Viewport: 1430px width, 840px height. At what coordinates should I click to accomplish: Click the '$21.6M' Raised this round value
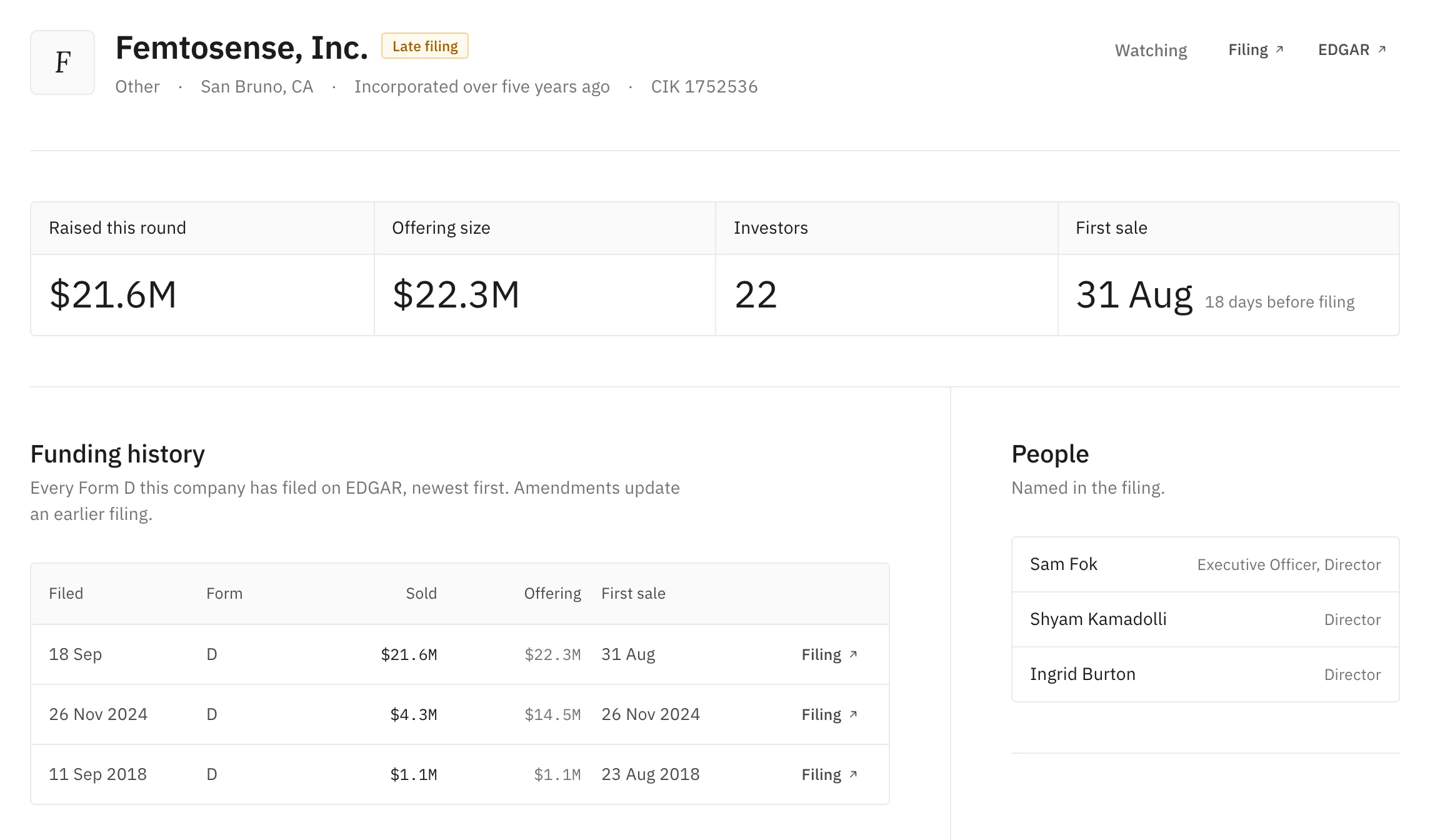click(113, 294)
